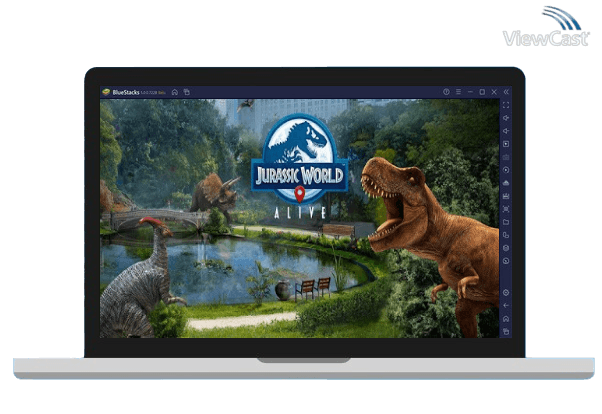Open the multi-instance manager layers icon
Image resolution: width=602 pixels, height=414 pixels.
tap(506, 248)
